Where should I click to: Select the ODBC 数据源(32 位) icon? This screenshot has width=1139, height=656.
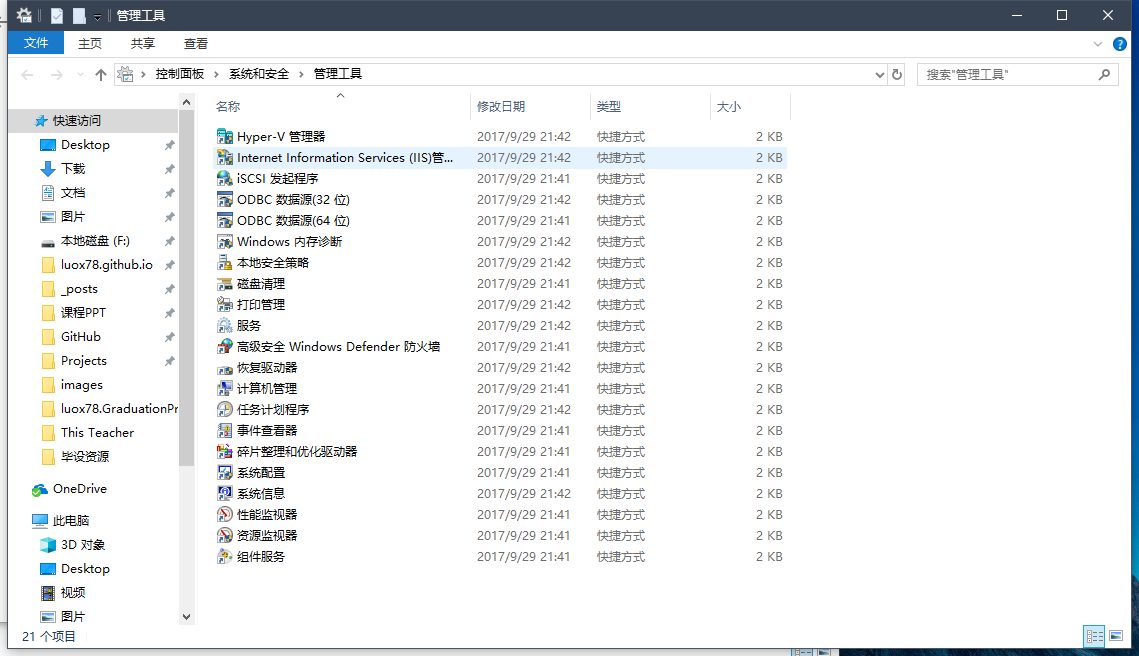coord(224,200)
